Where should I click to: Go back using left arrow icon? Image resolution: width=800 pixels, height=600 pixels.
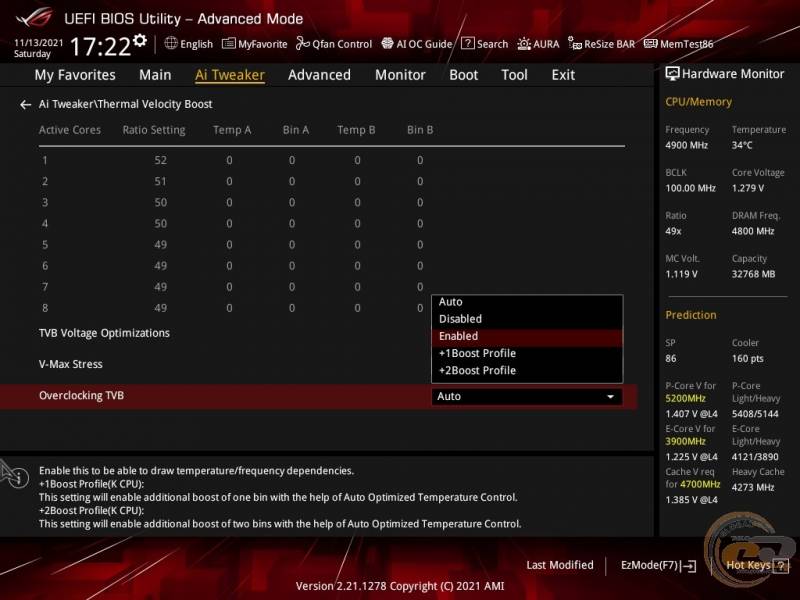coord(26,105)
